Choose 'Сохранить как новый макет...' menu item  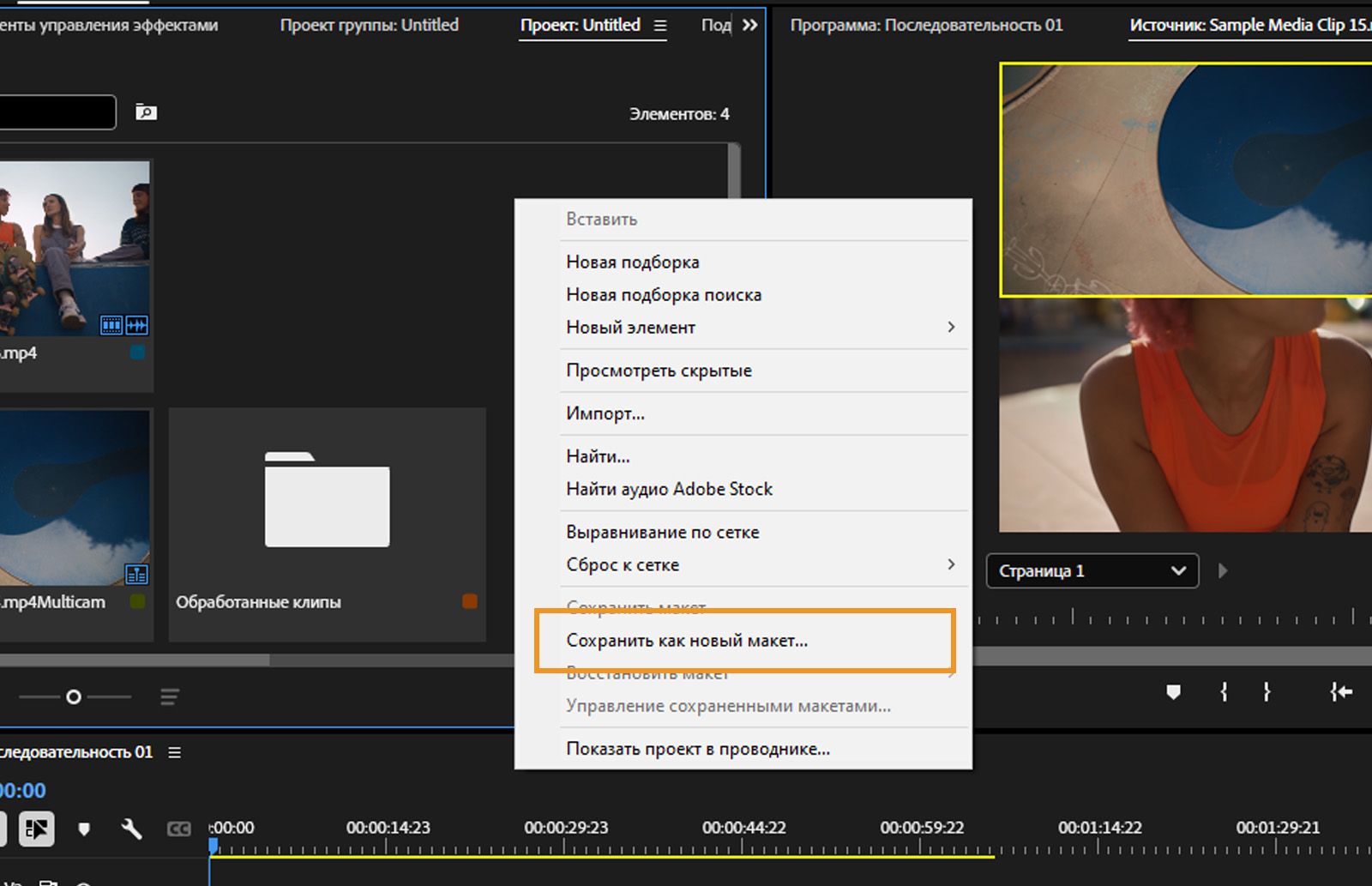(x=686, y=641)
